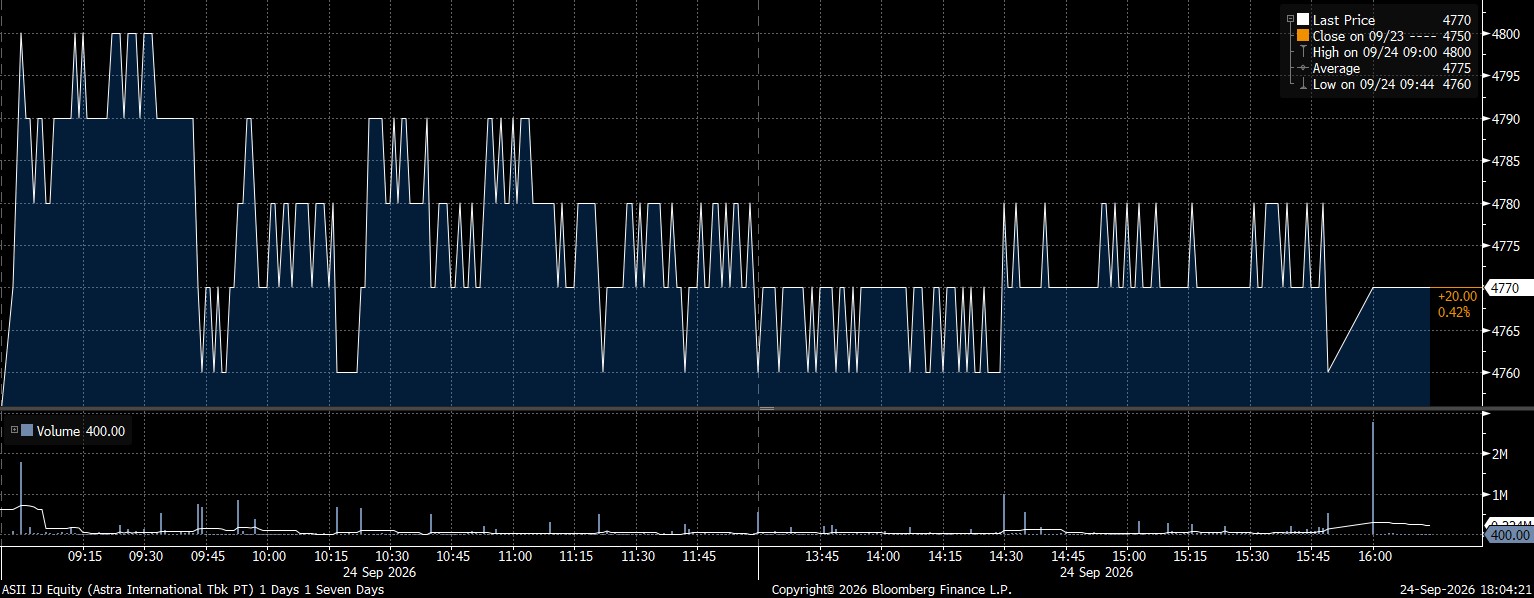Click the white Last Price color swatch
Screen dimensions: 1534x598
1303,20
